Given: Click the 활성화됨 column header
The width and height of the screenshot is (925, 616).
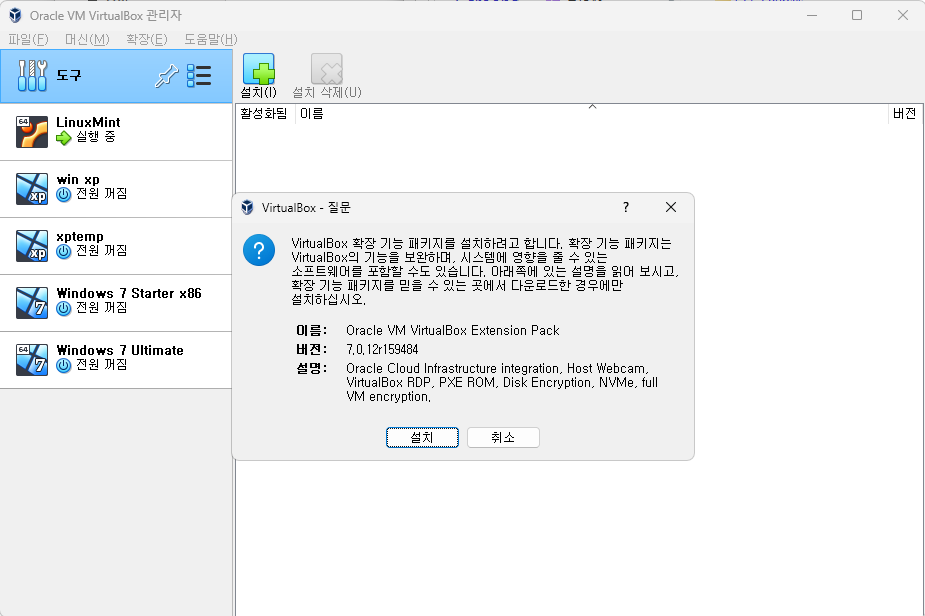Looking at the screenshot, I should pyautogui.click(x=264, y=114).
